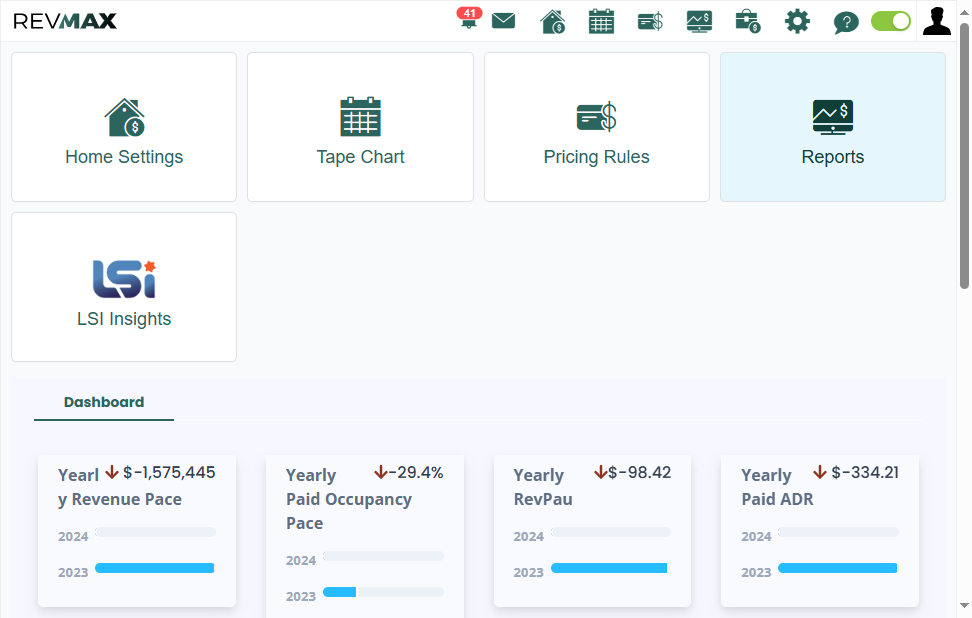Open the tape chart calendar icon in top bar
972x618 pixels.
point(601,22)
